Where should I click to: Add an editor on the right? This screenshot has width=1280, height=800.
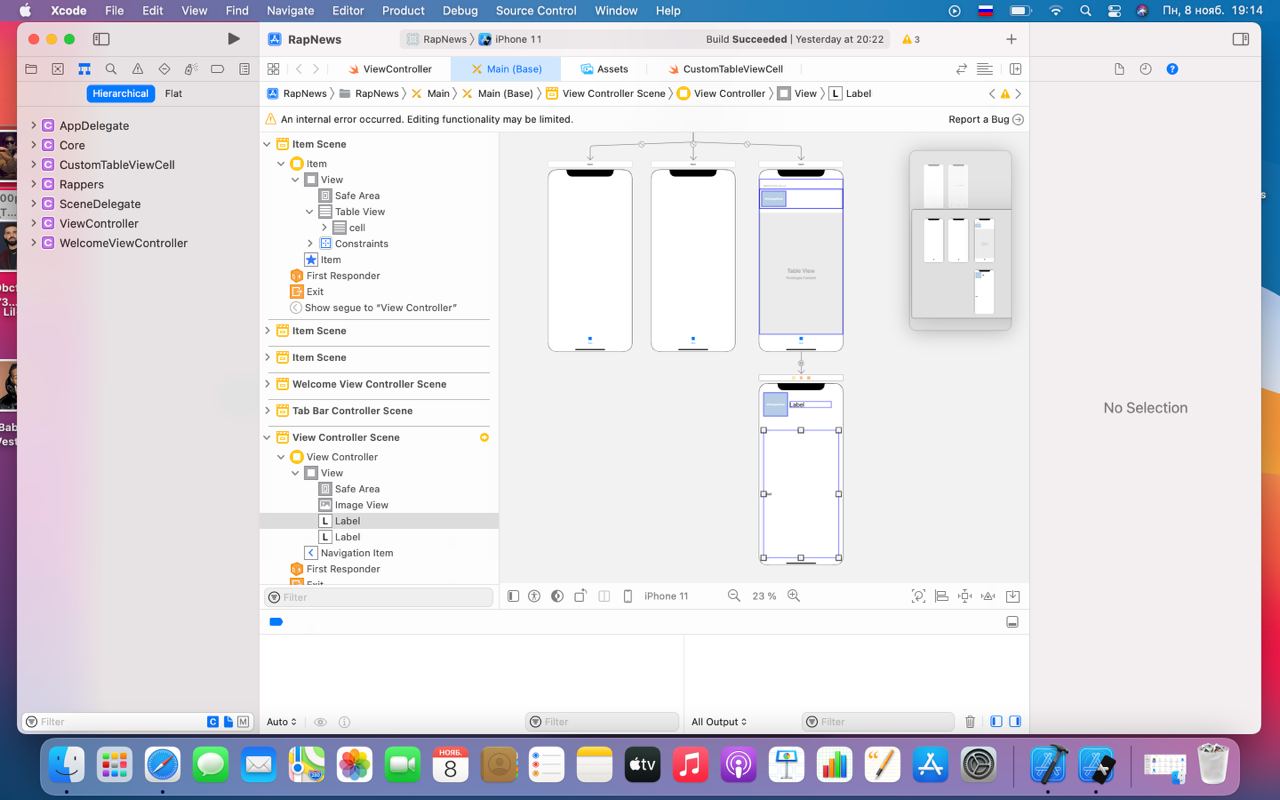(x=1015, y=69)
